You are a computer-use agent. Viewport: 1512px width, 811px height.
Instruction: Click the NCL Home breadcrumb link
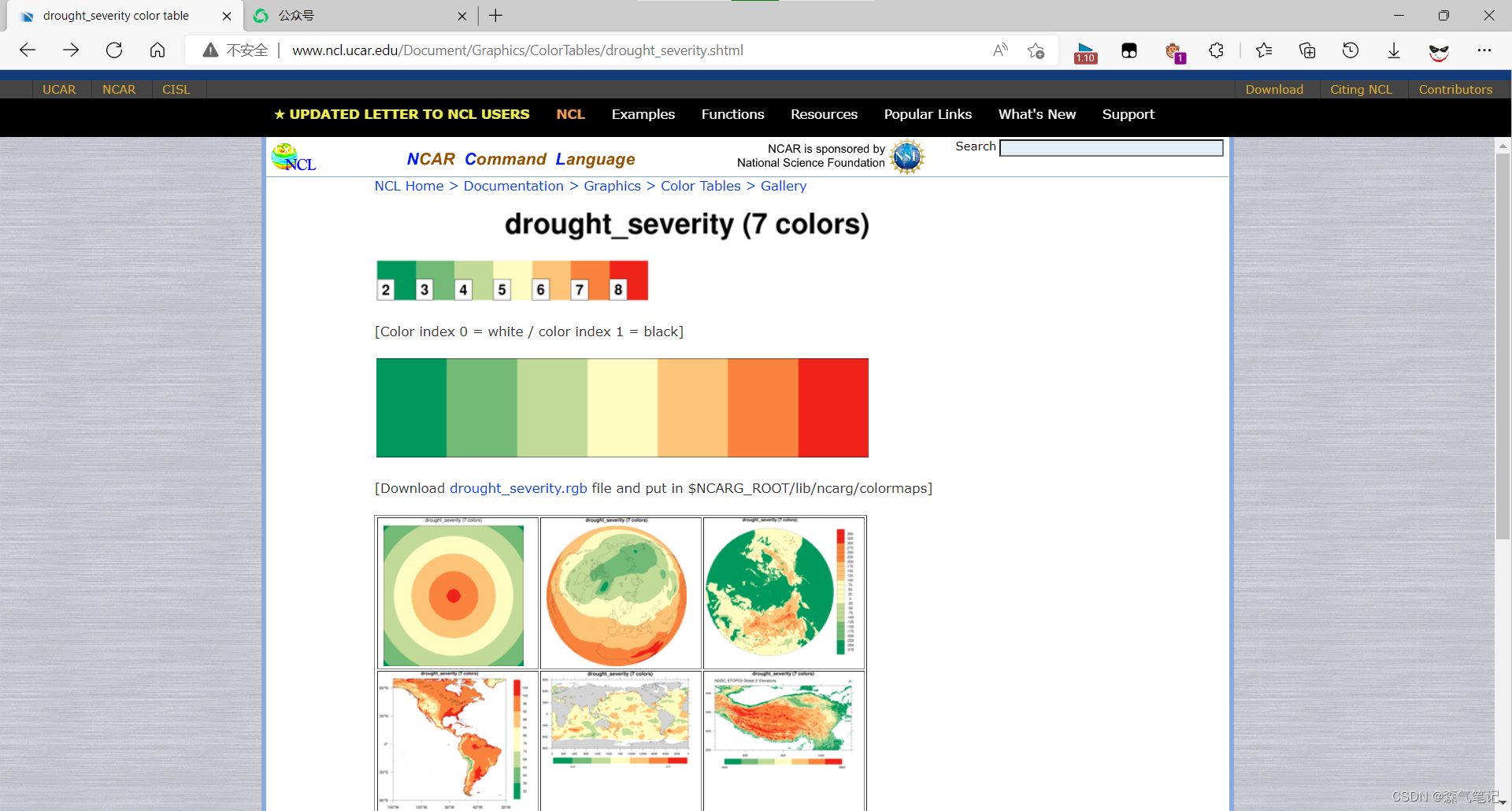tap(409, 186)
